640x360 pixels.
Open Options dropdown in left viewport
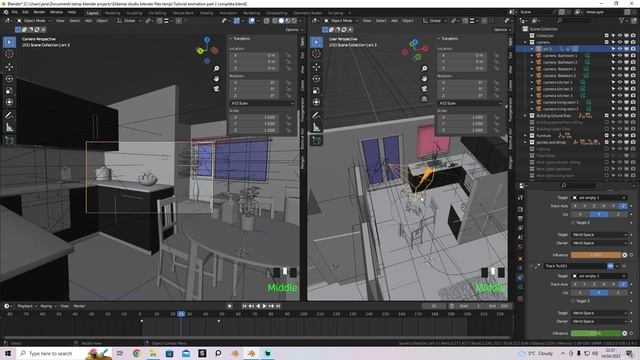(x=293, y=30)
